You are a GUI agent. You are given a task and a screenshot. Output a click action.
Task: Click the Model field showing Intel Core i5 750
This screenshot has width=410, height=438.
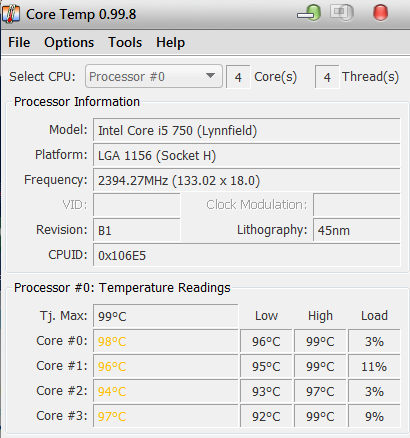point(247,130)
